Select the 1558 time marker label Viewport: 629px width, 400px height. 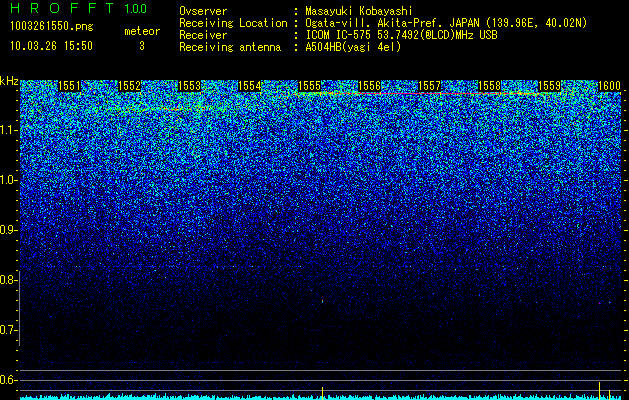click(489, 86)
